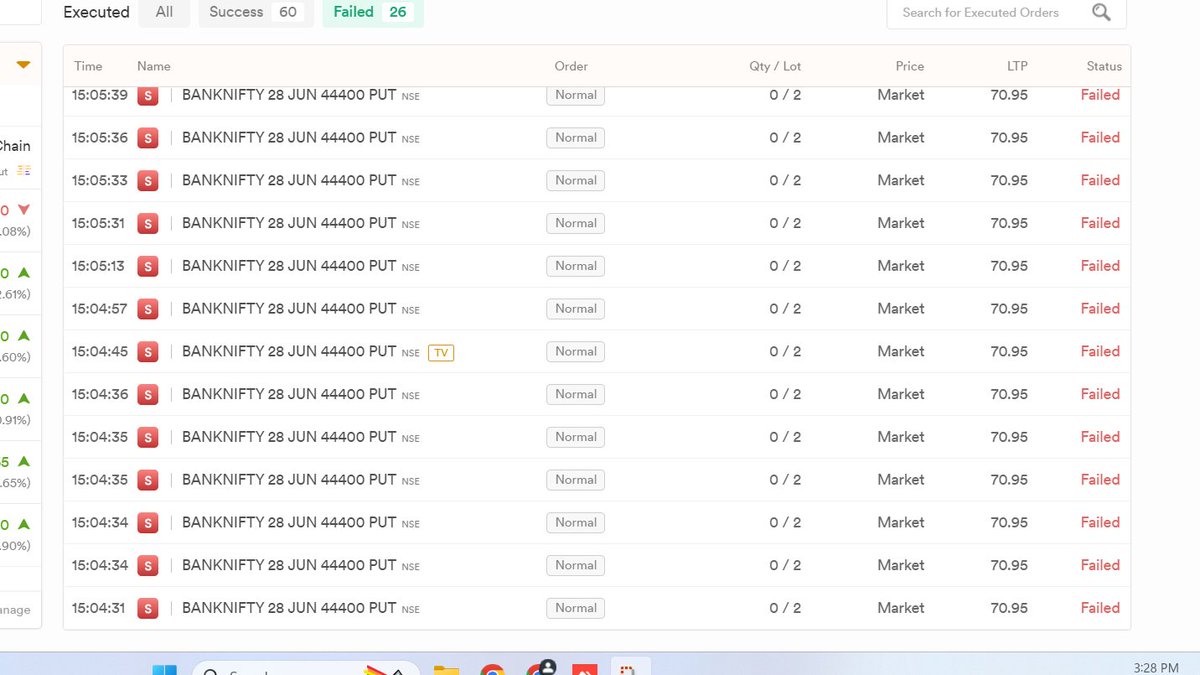Click the Normal order tag on 15:04:57 row
The image size is (1200, 675).
[576, 309]
